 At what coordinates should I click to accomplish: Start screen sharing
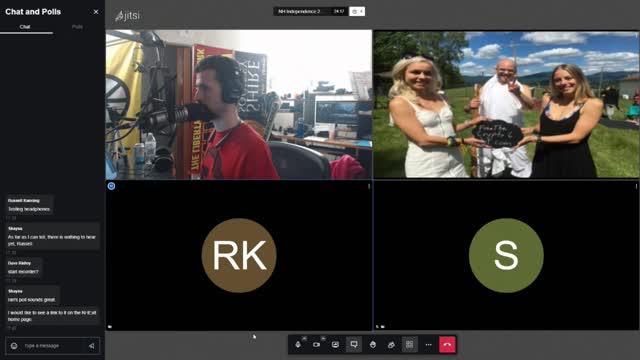coord(335,344)
